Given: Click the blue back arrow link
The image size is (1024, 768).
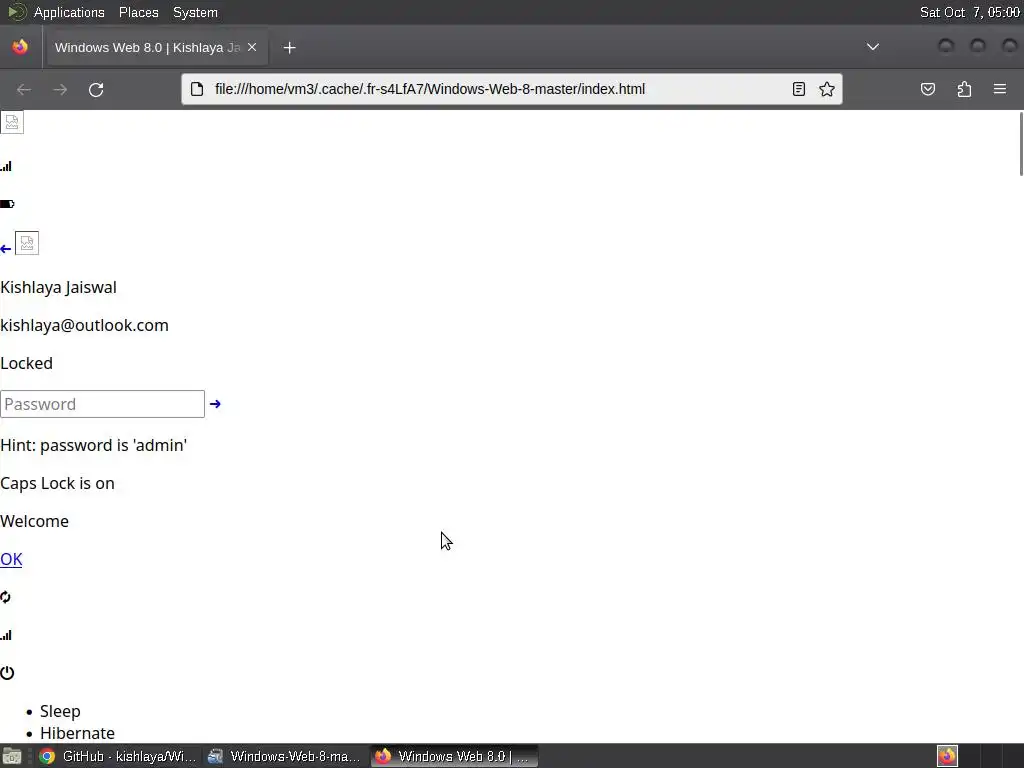Looking at the screenshot, I should point(6,249).
